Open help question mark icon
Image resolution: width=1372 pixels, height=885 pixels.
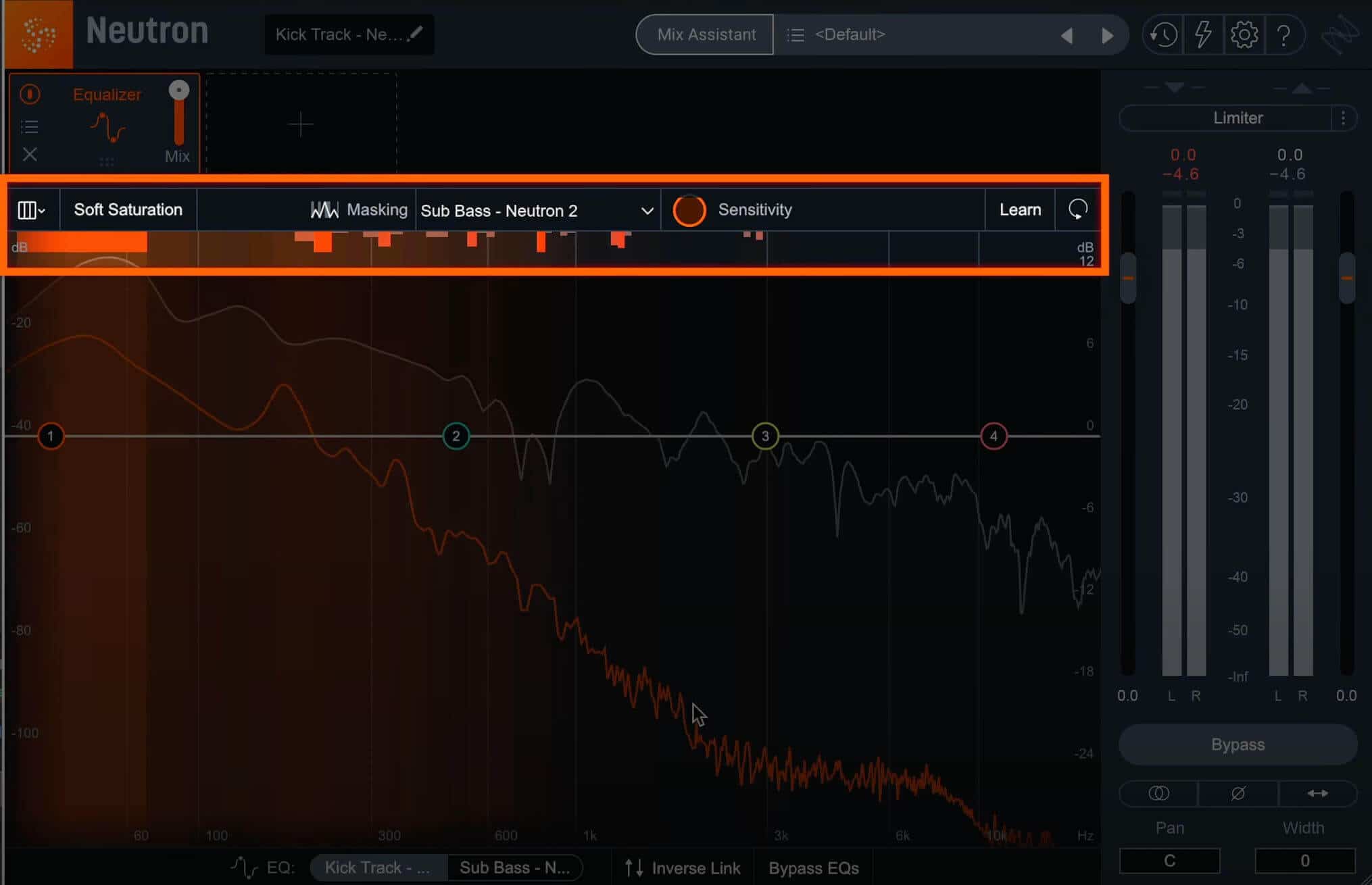(1283, 34)
